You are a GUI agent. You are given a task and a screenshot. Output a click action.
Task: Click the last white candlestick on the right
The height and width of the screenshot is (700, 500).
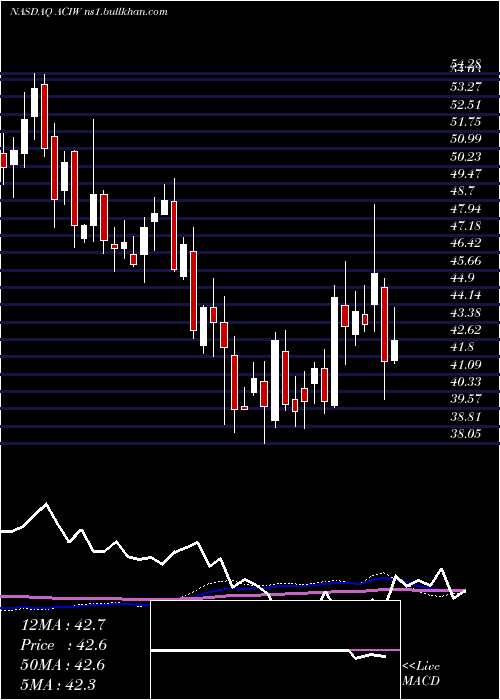395,350
